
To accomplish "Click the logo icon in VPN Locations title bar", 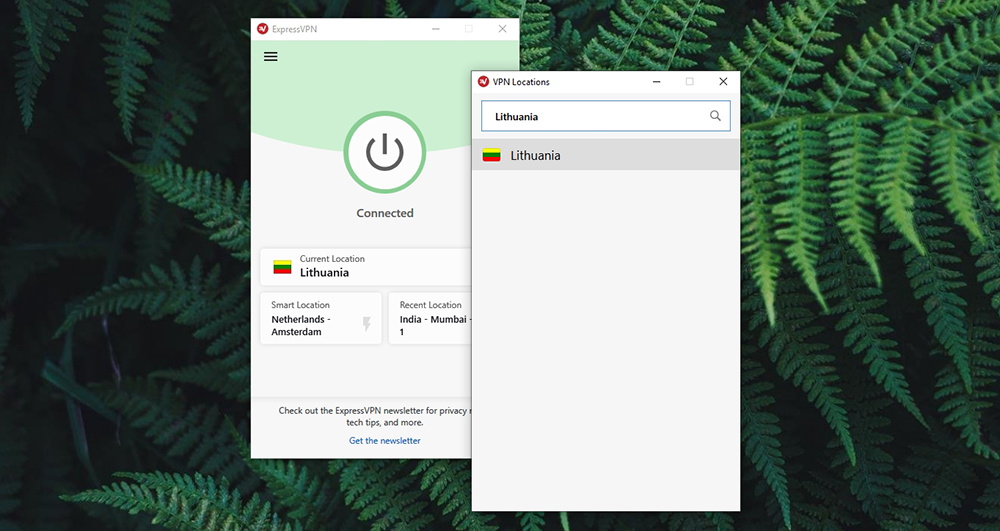I will [483, 82].
